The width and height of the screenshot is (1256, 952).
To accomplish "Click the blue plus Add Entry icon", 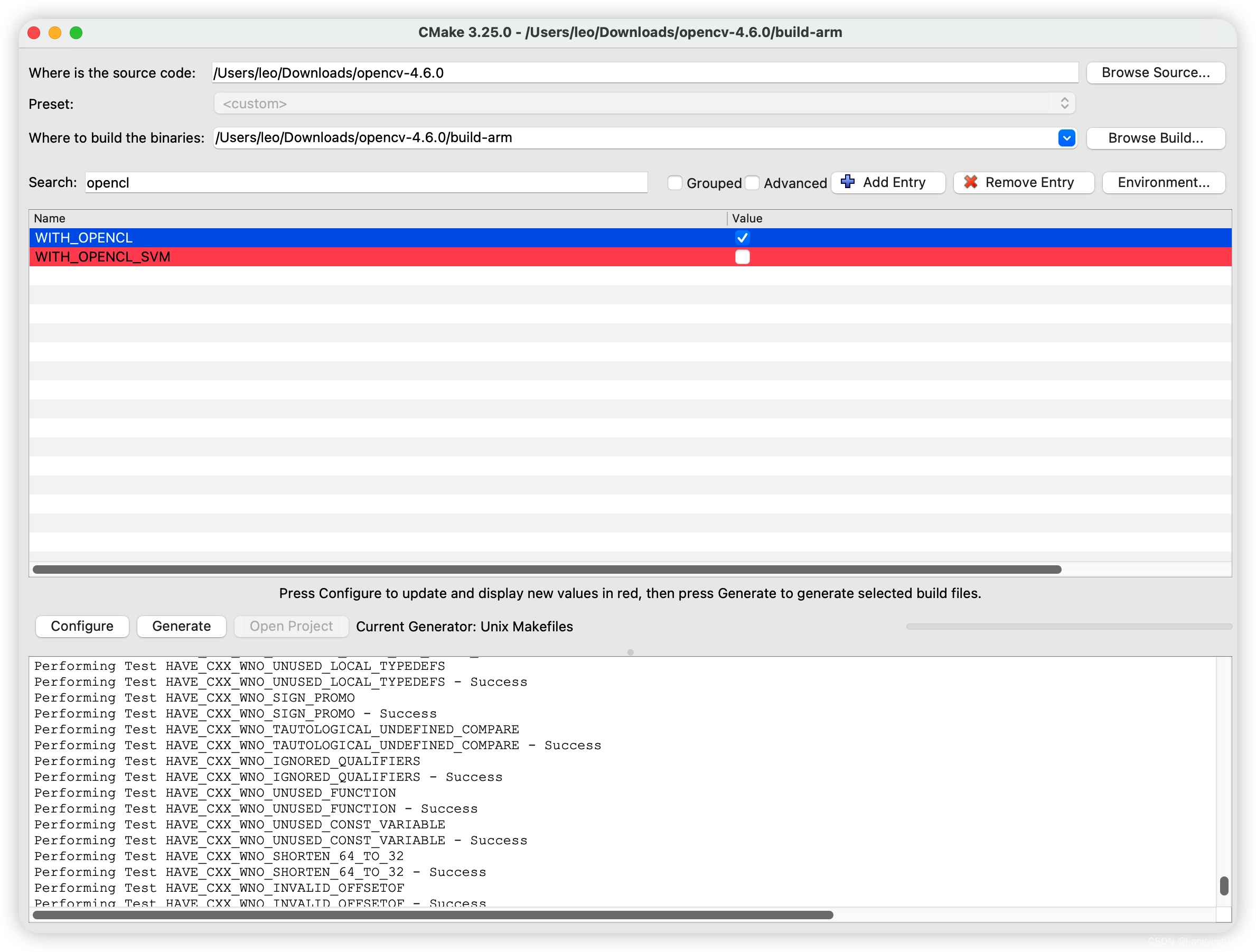I will point(847,182).
